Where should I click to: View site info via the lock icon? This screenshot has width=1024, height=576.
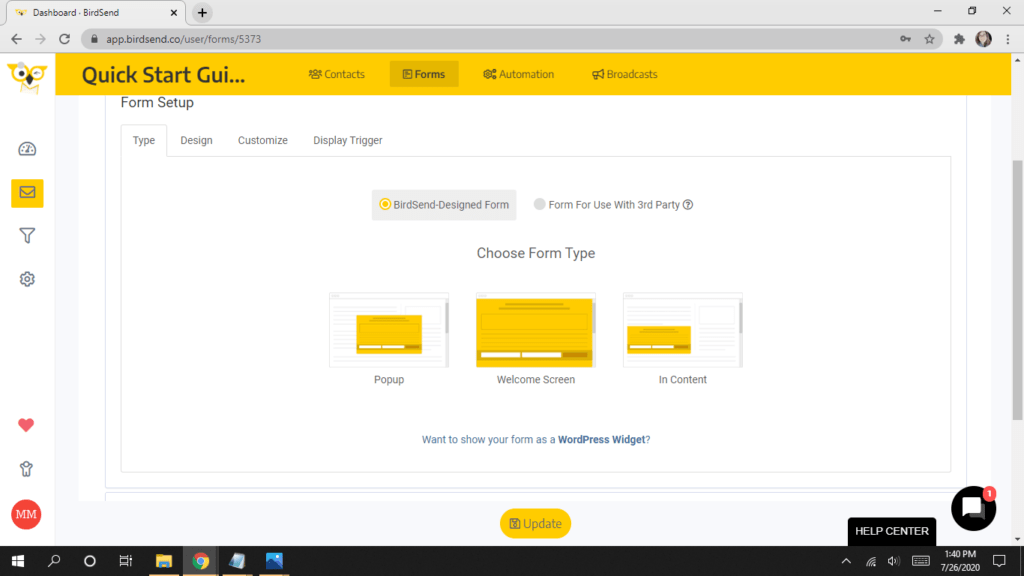(x=94, y=39)
